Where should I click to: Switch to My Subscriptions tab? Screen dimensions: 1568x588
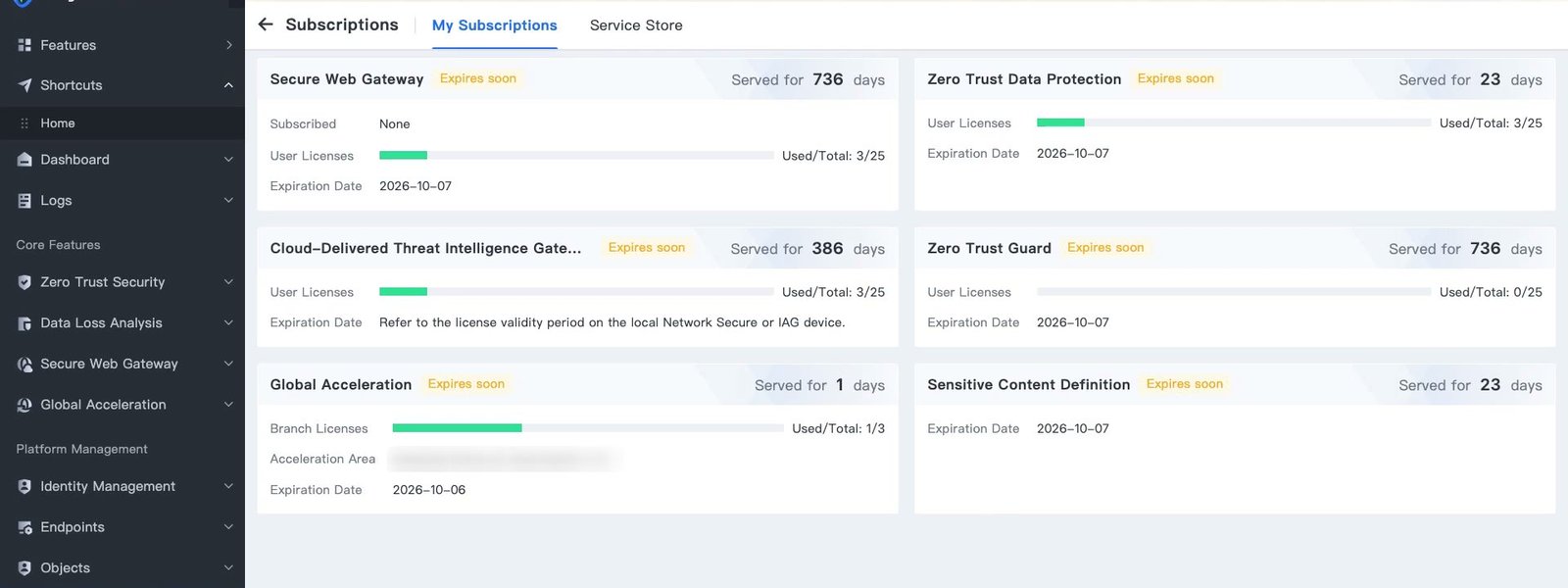click(495, 25)
